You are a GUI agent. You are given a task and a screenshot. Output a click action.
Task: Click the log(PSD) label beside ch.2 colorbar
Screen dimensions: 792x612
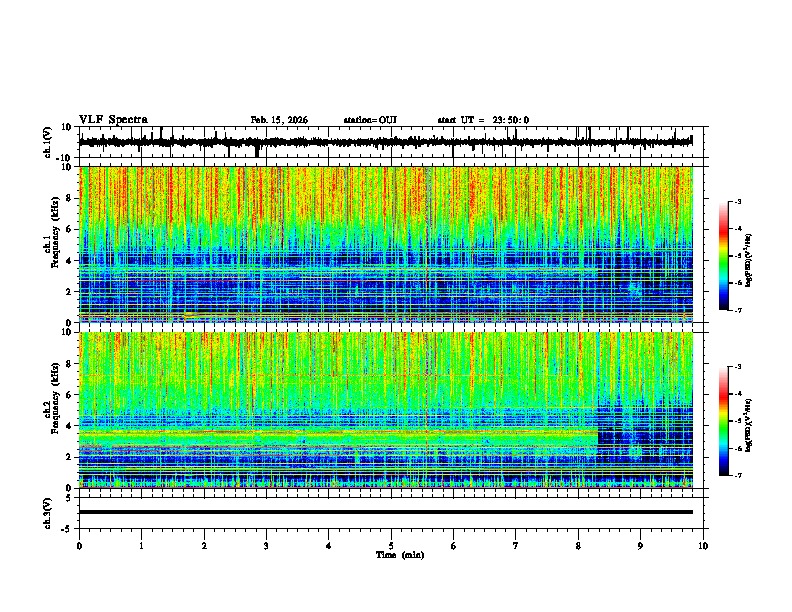pos(749,425)
